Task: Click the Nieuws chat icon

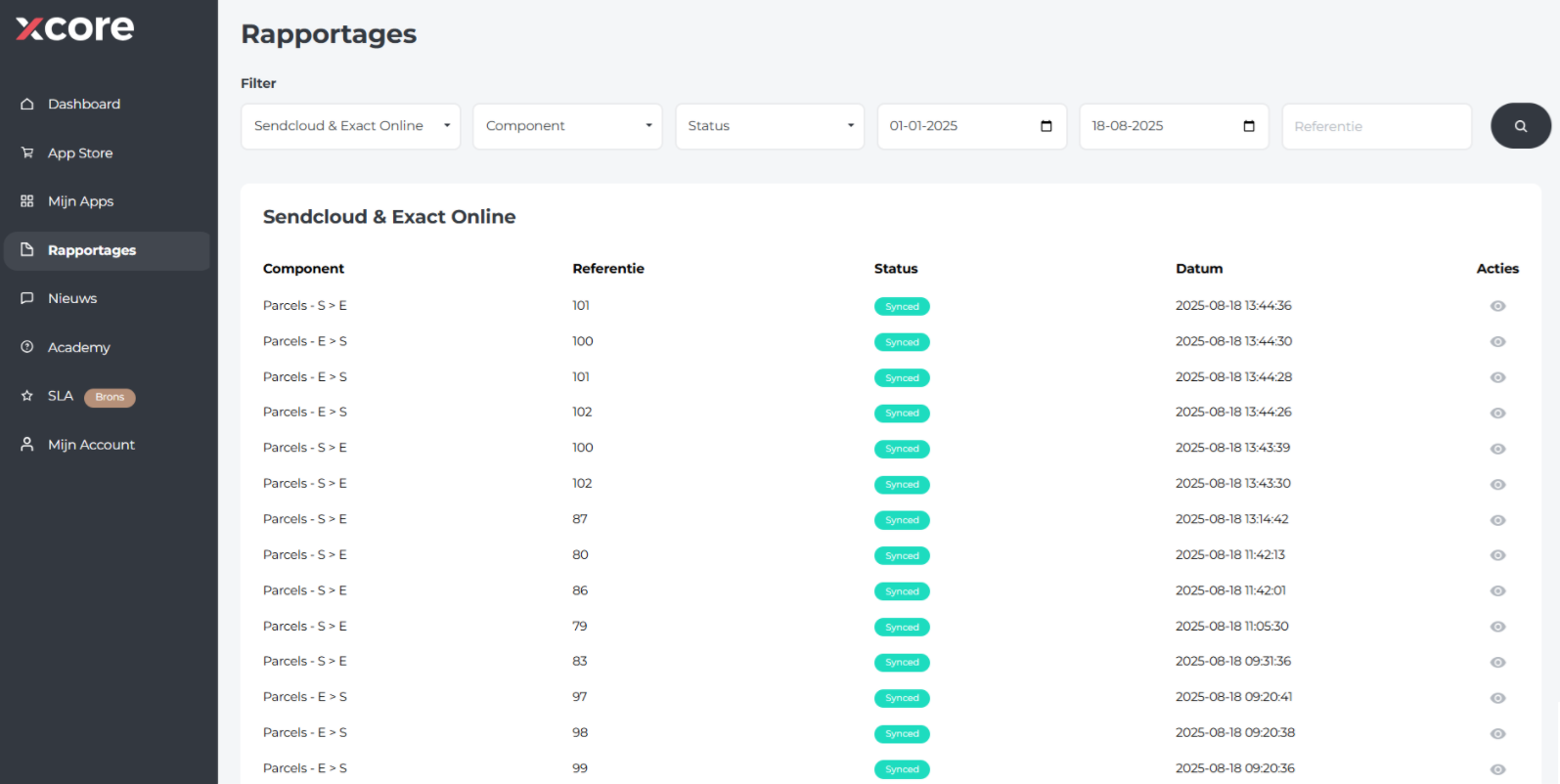Action: (x=27, y=298)
